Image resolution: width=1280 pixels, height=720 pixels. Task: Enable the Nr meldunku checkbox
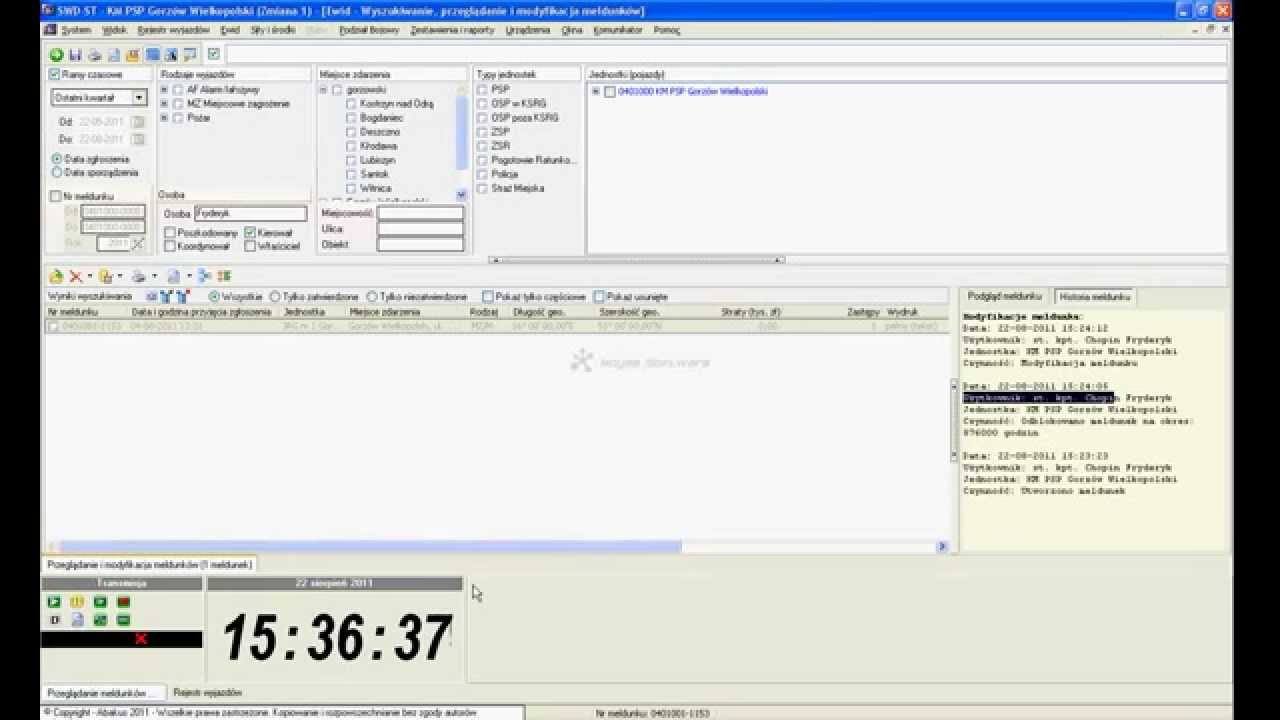click(55, 196)
